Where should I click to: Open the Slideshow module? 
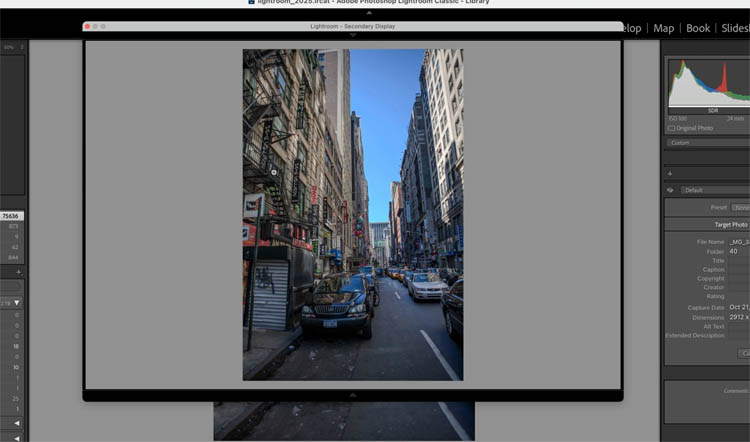click(735, 28)
